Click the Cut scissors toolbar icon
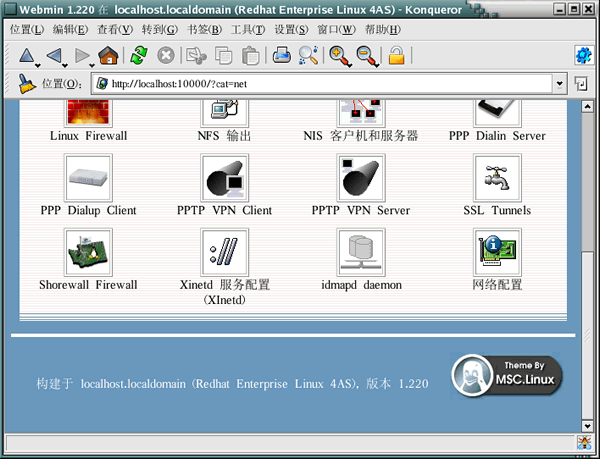The height and width of the screenshot is (459, 600). coord(196,56)
